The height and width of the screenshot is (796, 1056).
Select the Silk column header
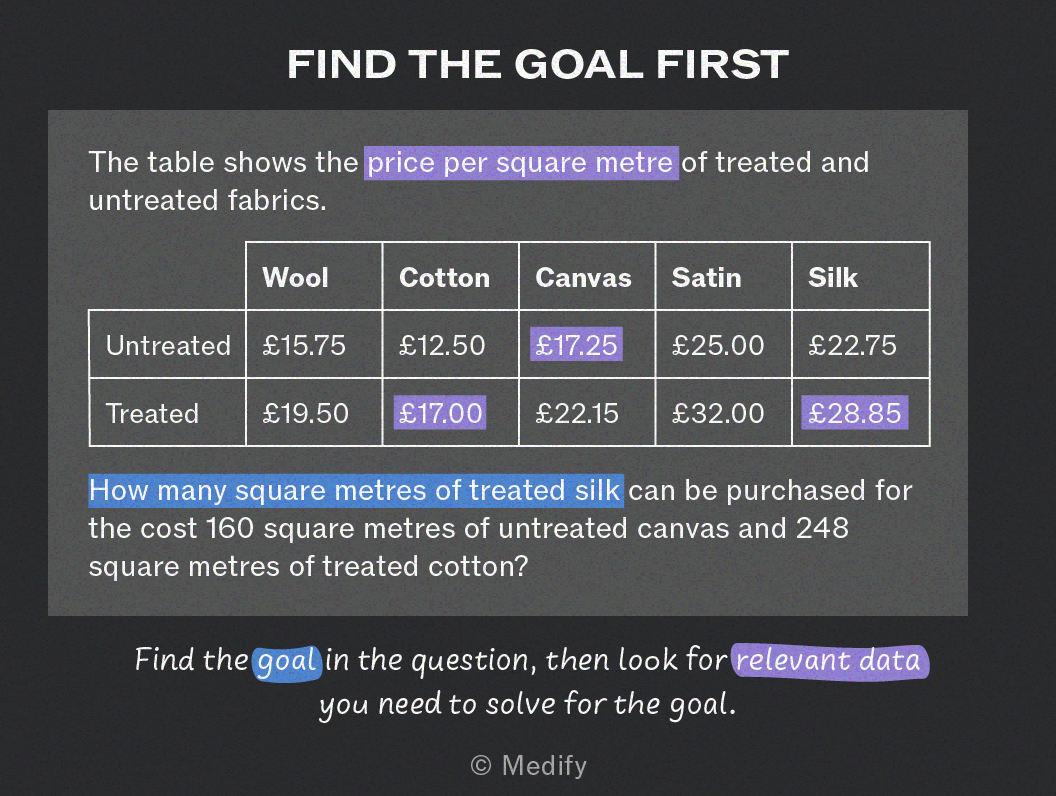click(833, 277)
